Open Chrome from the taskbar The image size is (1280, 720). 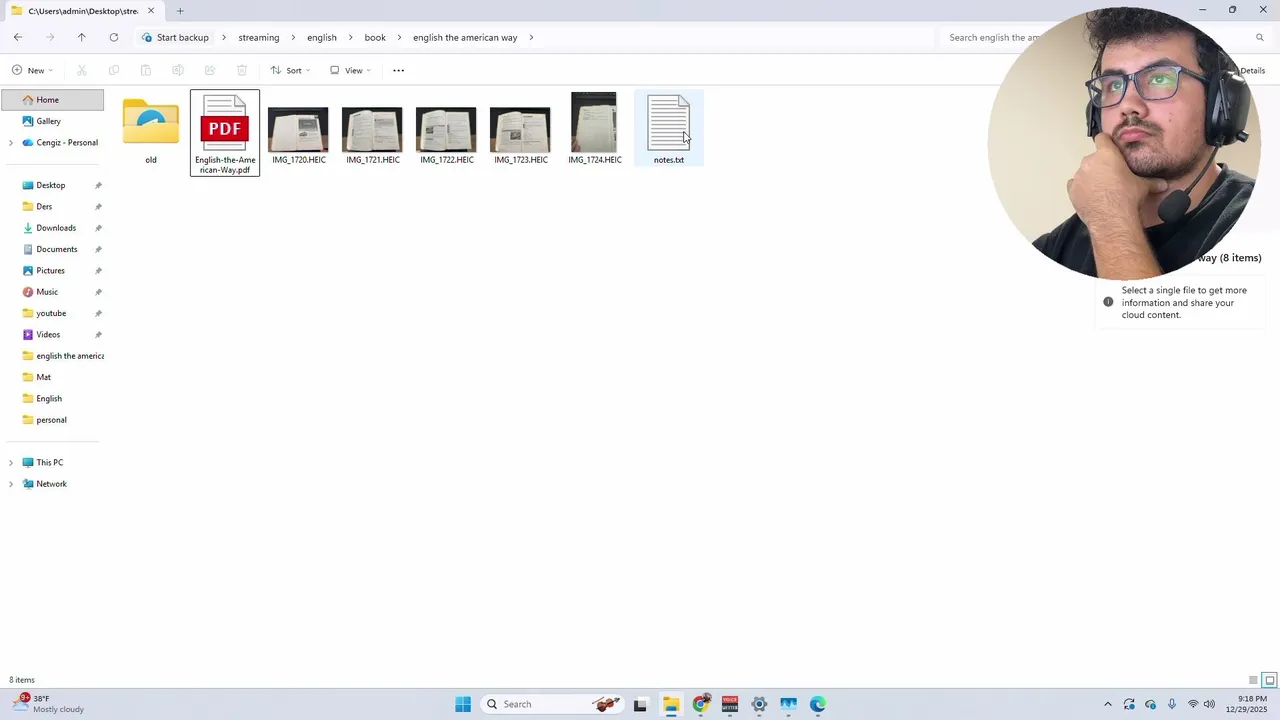pos(701,704)
